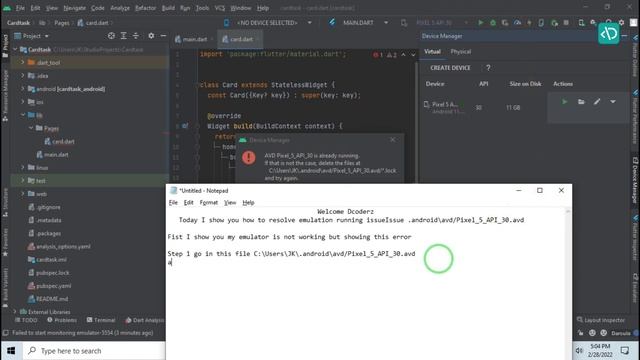This screenshot has height=360, width=640.
Task: Open the Android Studio File menu
Action: point(20,8)
